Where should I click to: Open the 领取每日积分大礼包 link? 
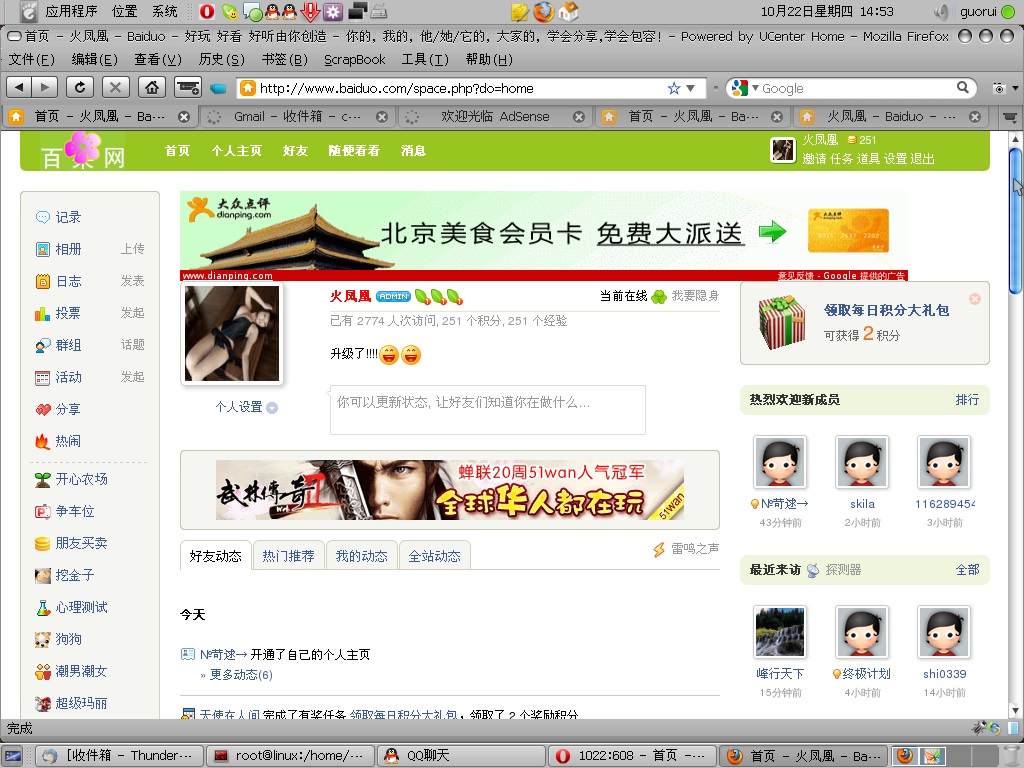click(x=886, y=310)
